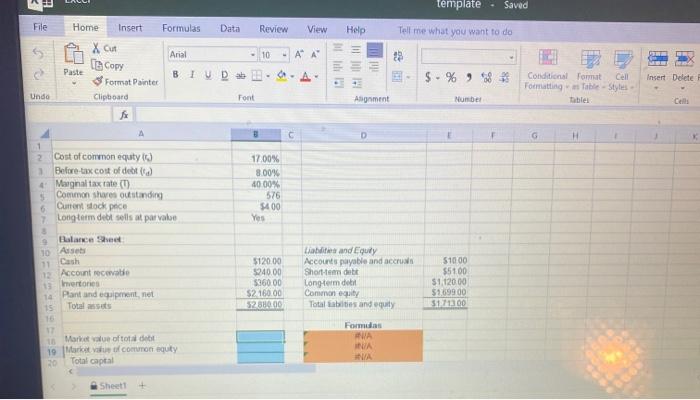Open the borders dropdown arrow

[267, 76]
